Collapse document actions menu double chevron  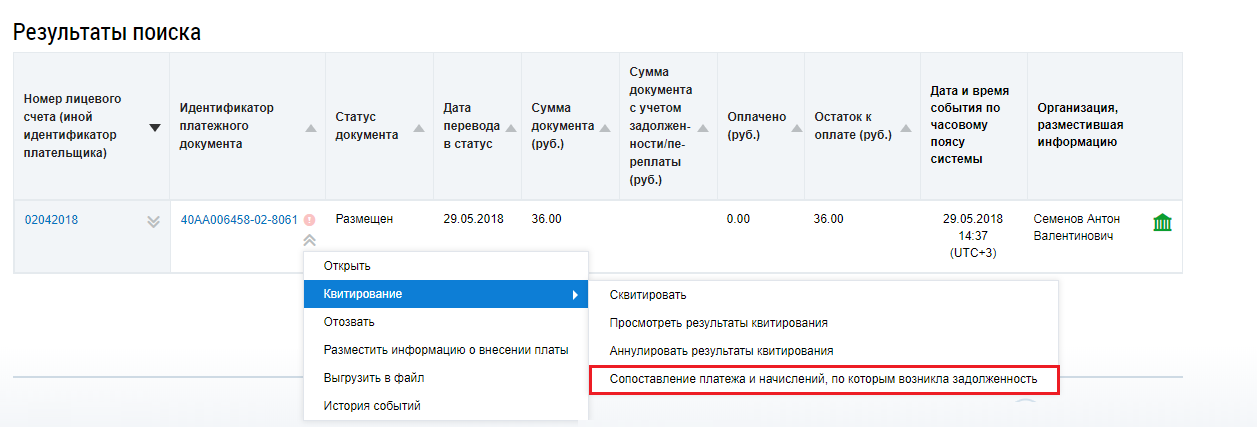click(x=310, y=240)
